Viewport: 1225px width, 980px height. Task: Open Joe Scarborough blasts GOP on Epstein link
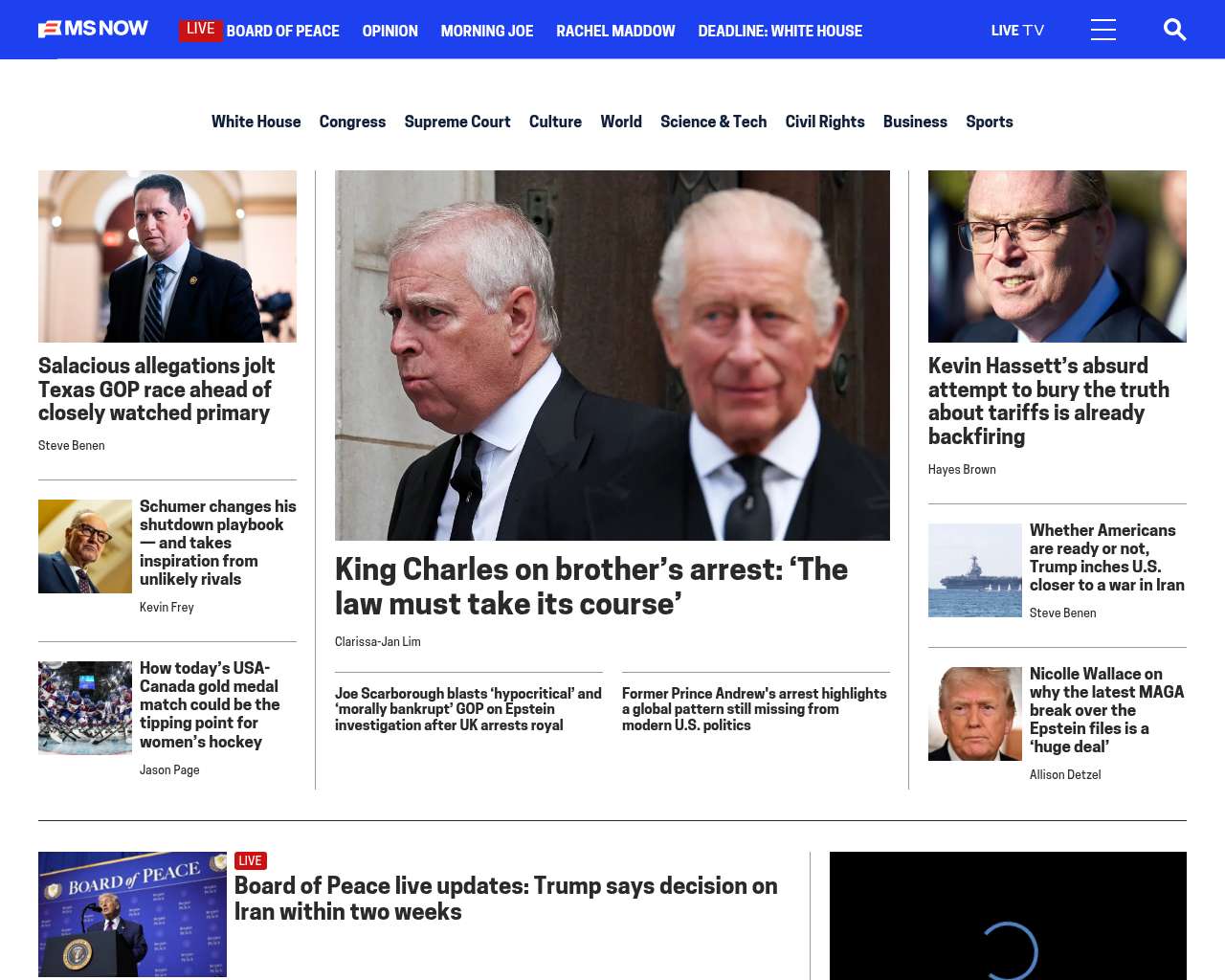[x=469, y=709]
